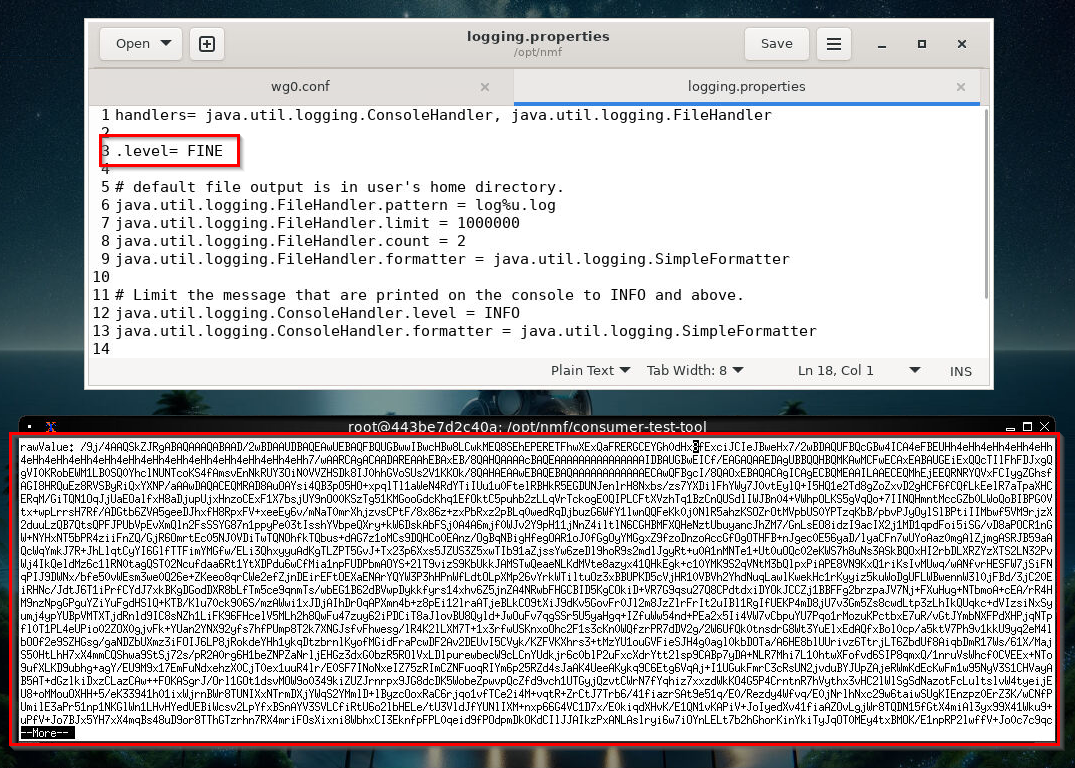Close the terminal window
Screen dimensions: 1075x768
click(1045, 427)
